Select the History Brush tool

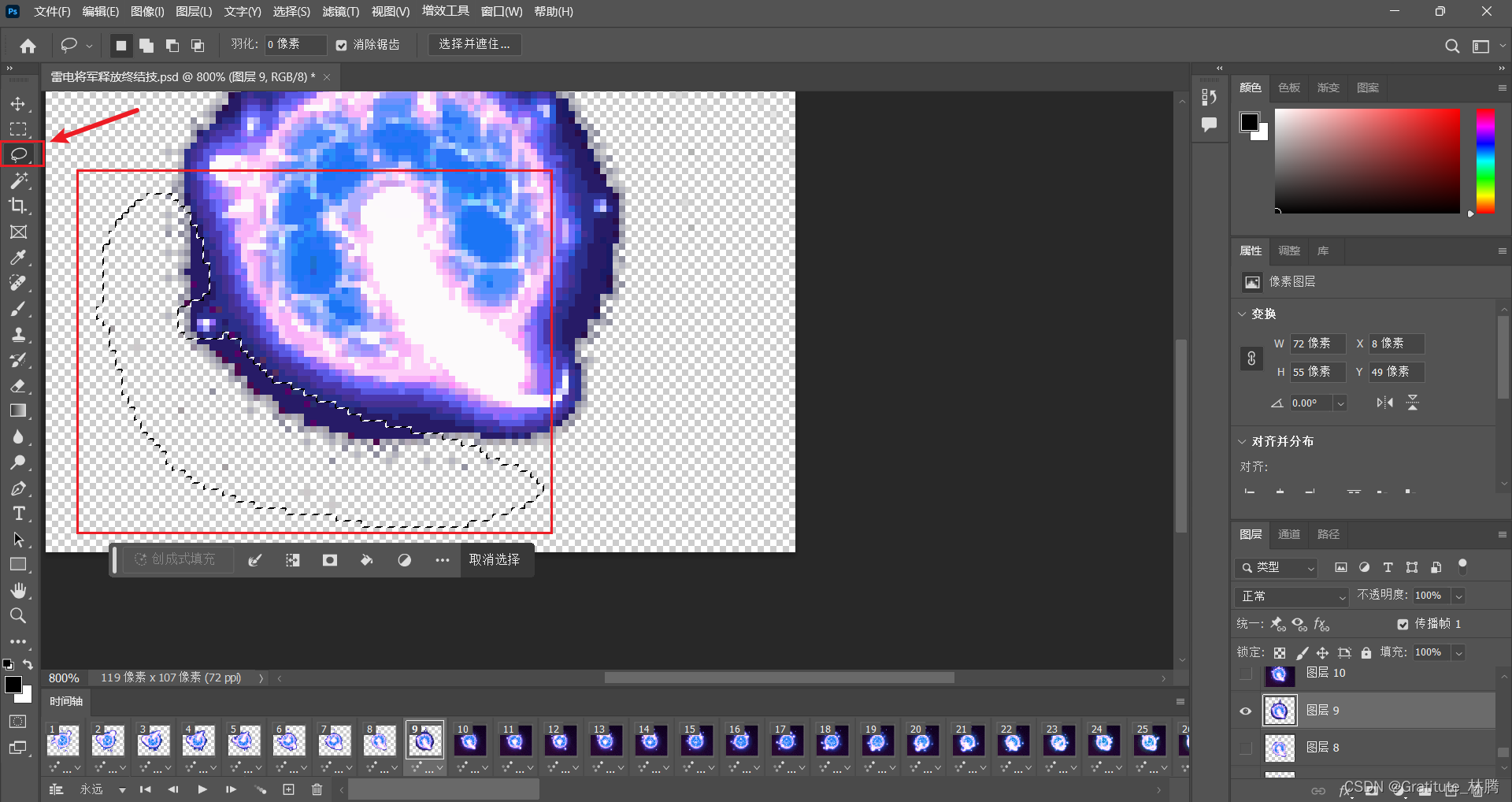(x=18, y=360)
